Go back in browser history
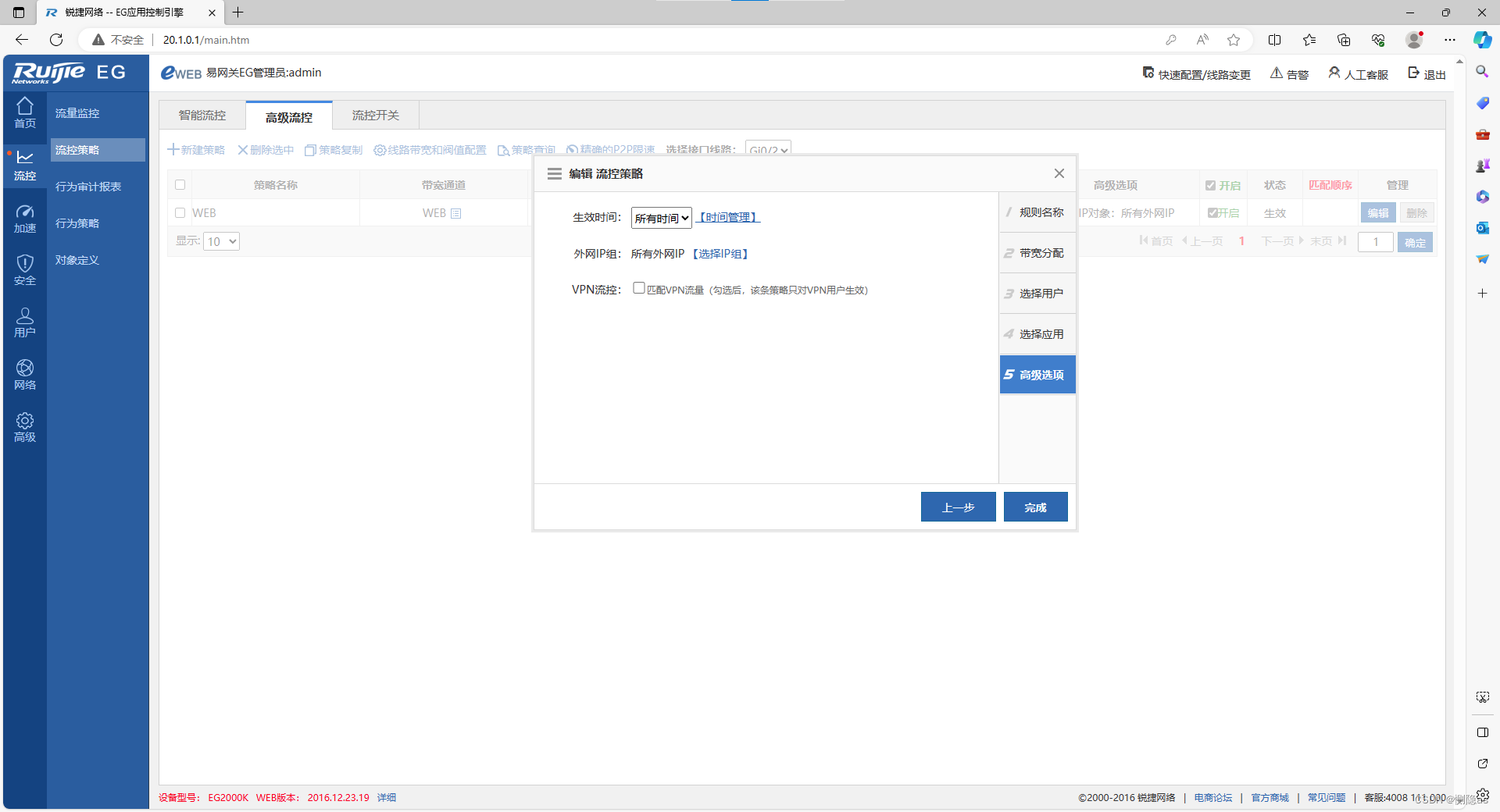Image resolution: width=1500 pixels, height=812 pixels. click(22, 40)
